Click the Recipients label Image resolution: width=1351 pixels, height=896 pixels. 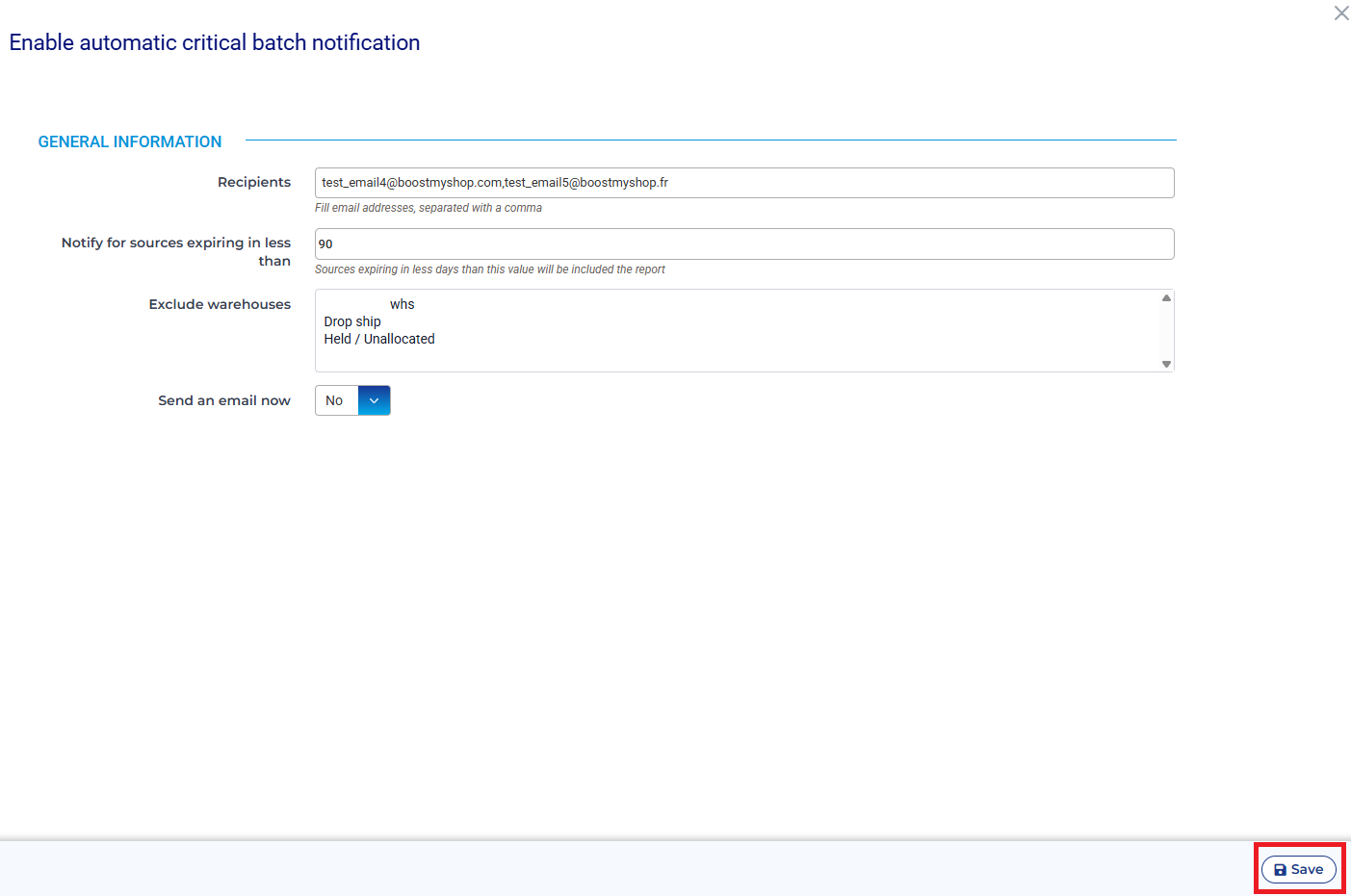(x=253, y=182)
